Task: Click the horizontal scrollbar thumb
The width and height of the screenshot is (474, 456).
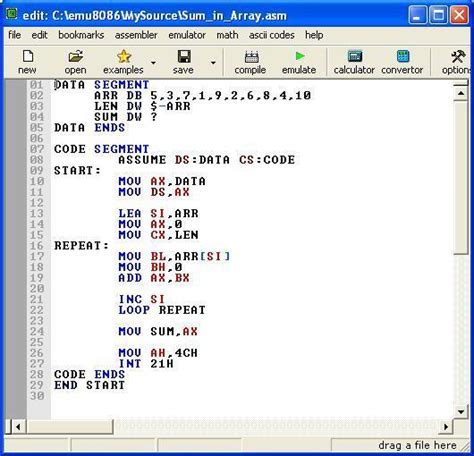Action: (x=69, y=427)
